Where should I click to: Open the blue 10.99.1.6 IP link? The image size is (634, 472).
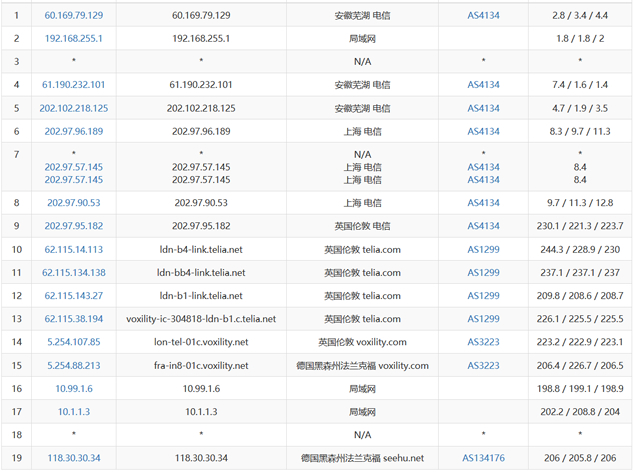tap(74, 389)
